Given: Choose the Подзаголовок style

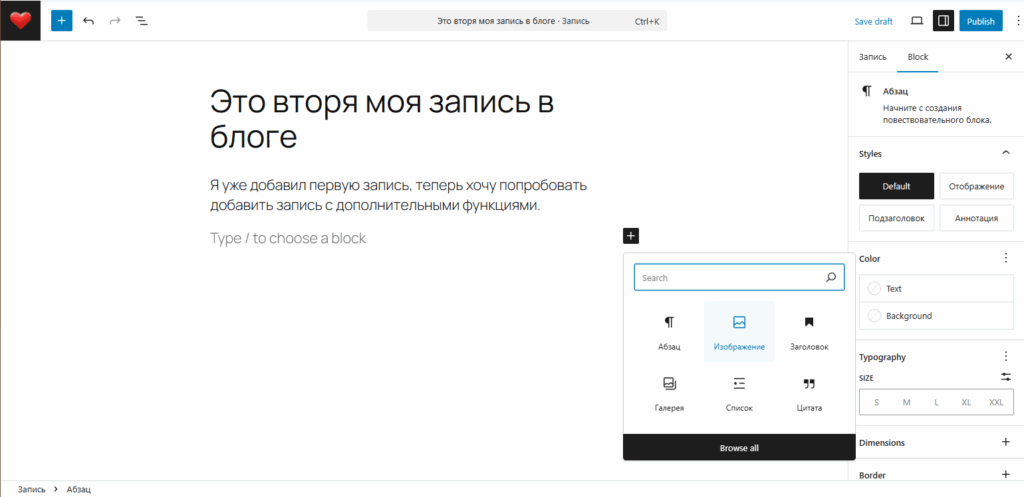Looking at the screenshot, I should pos(896,218).
